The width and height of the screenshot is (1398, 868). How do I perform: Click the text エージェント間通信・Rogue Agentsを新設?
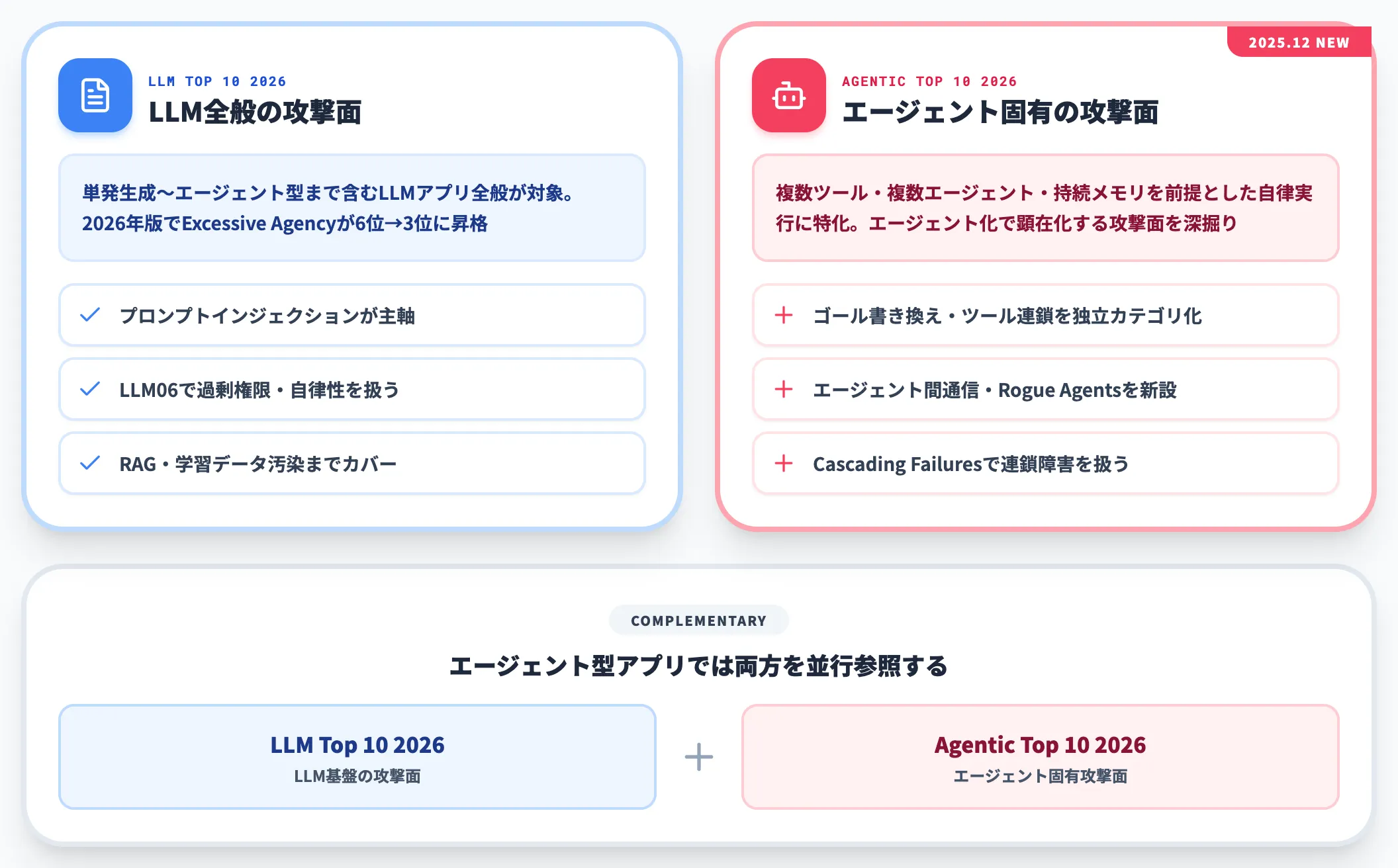(995, 390)
